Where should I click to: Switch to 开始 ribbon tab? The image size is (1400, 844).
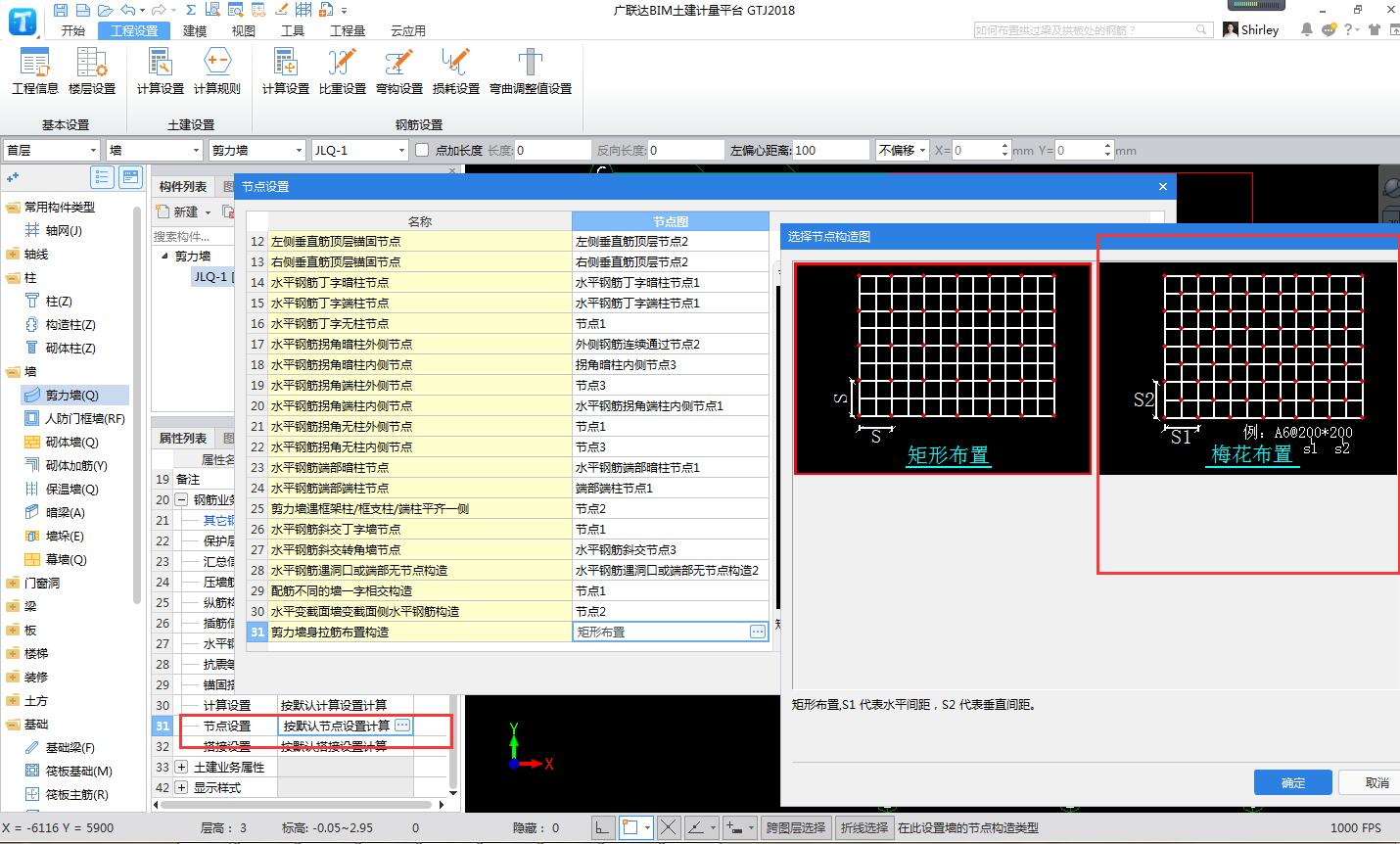pos(73,30)
